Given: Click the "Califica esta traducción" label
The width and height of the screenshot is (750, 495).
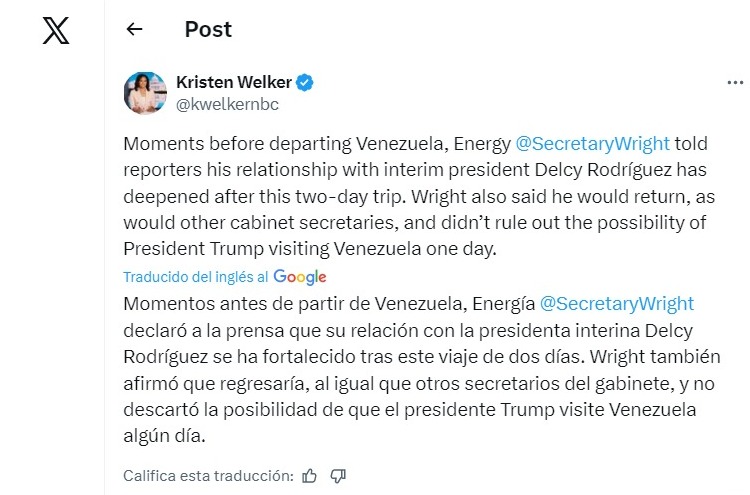Looking at the screenshot, I should 208,476.
